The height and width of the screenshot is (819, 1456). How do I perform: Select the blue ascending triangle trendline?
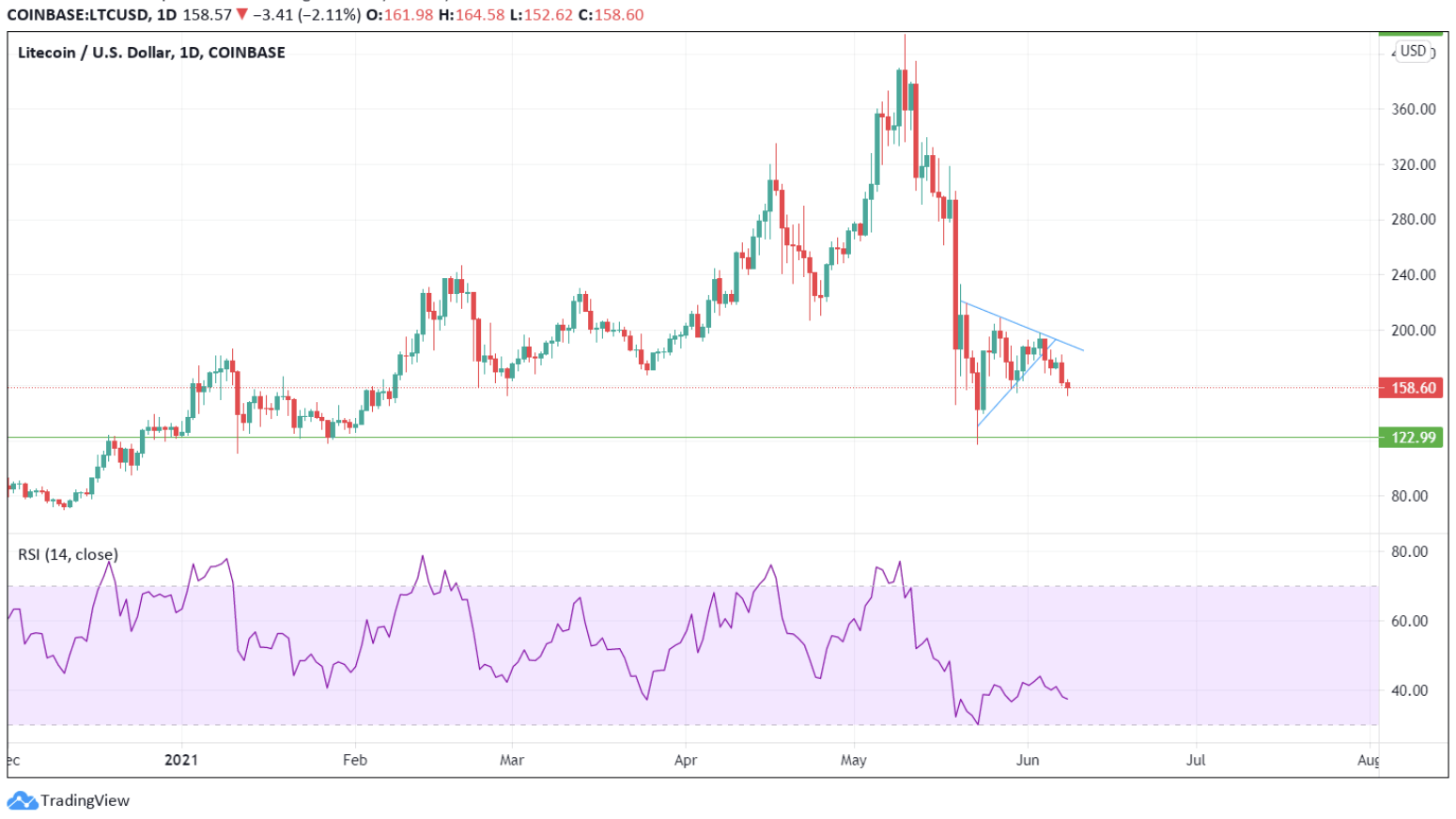pyautogui.click(x=1016, y=384)
